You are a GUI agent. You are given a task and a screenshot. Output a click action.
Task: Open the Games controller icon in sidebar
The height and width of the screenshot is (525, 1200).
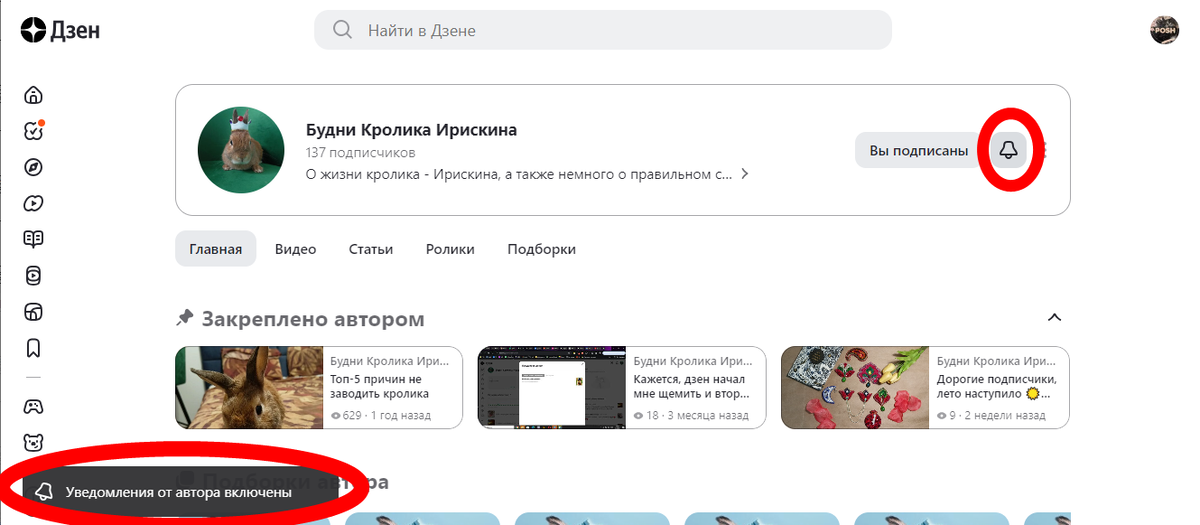pos(34,406)
